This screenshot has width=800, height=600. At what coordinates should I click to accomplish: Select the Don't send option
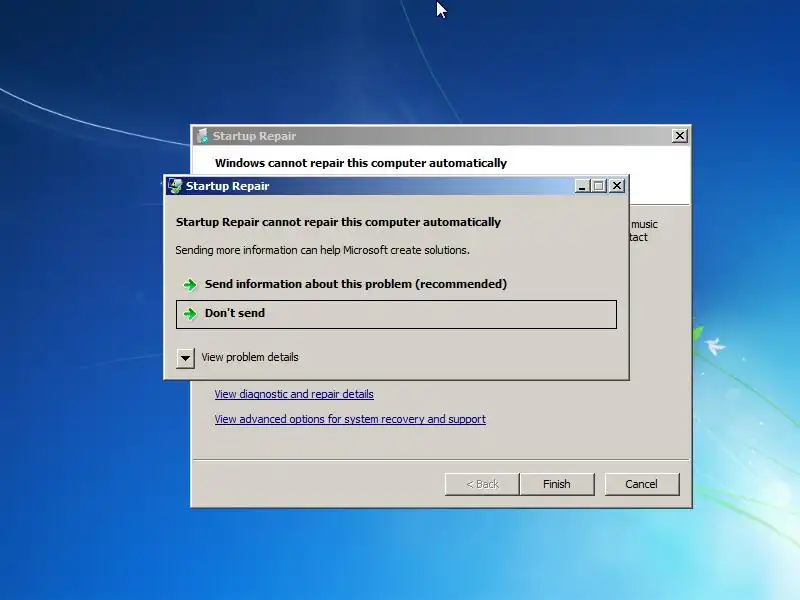(x=396, y=314)
